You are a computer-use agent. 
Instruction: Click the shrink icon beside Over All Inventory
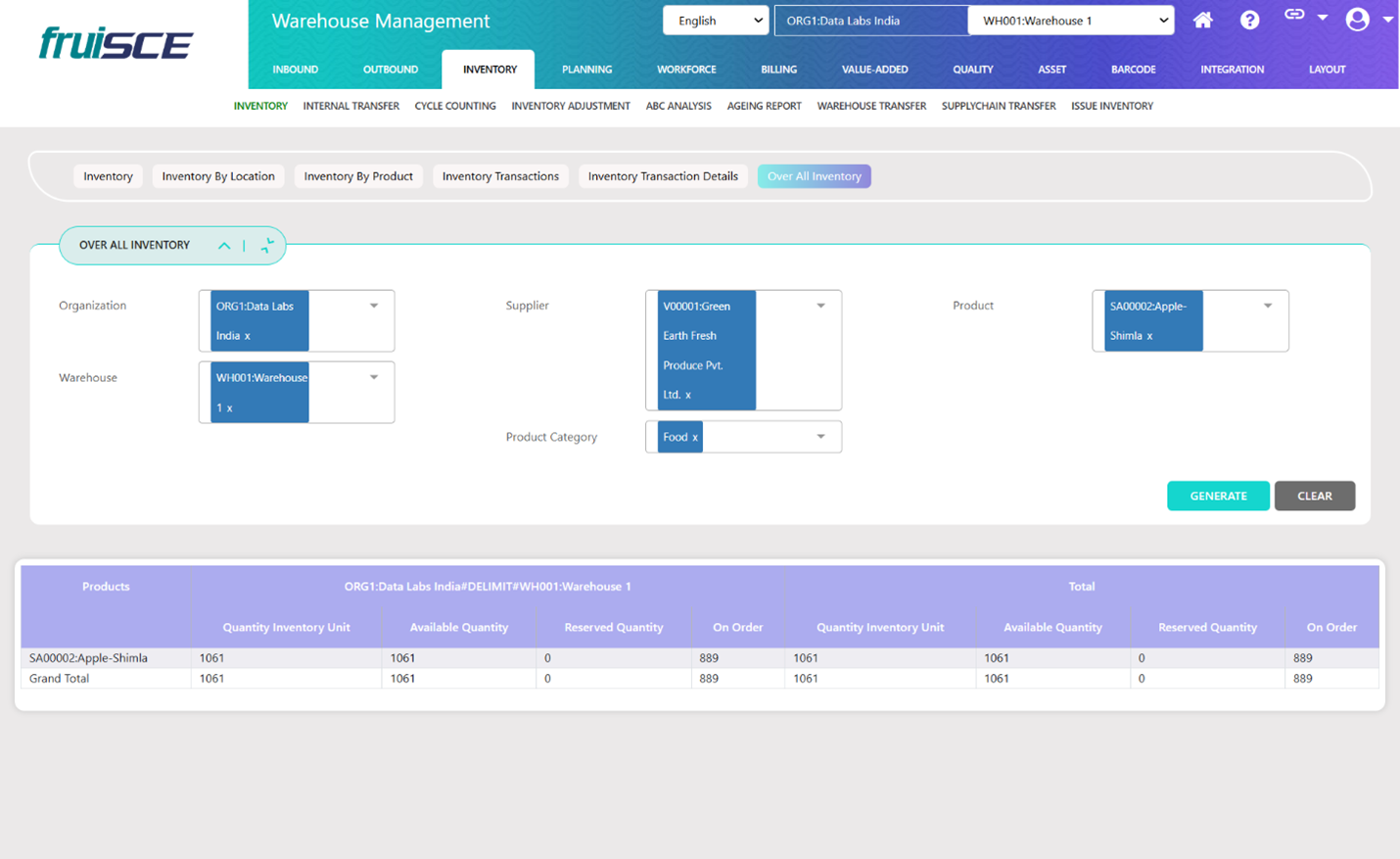(x=267, y=246)
